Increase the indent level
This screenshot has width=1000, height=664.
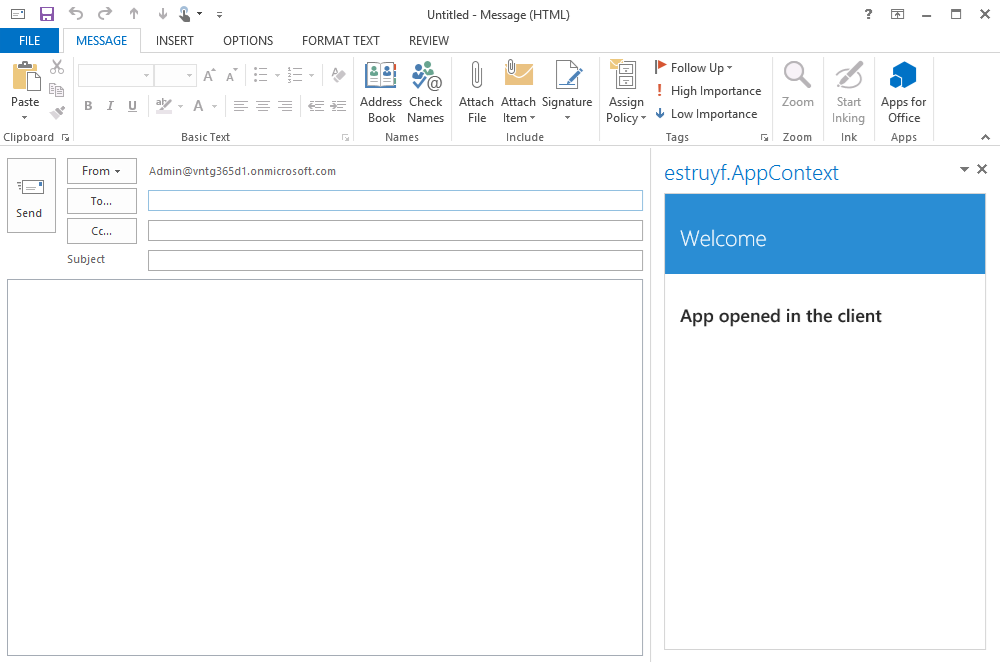coord(339,106)
